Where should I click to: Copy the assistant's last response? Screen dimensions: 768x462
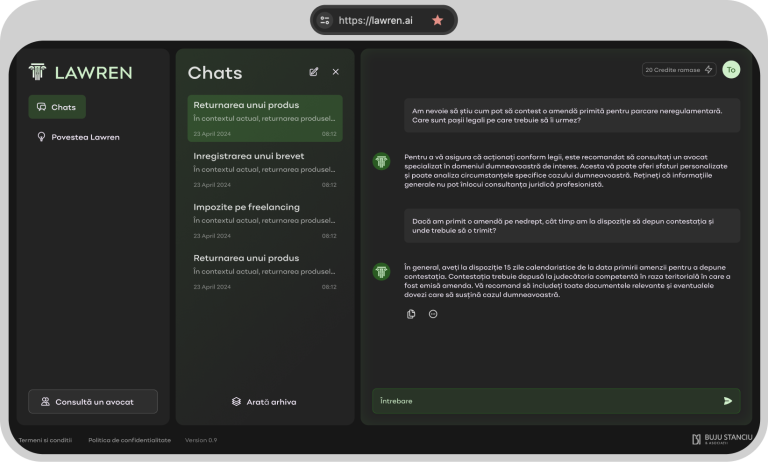(x=411, y=314)
